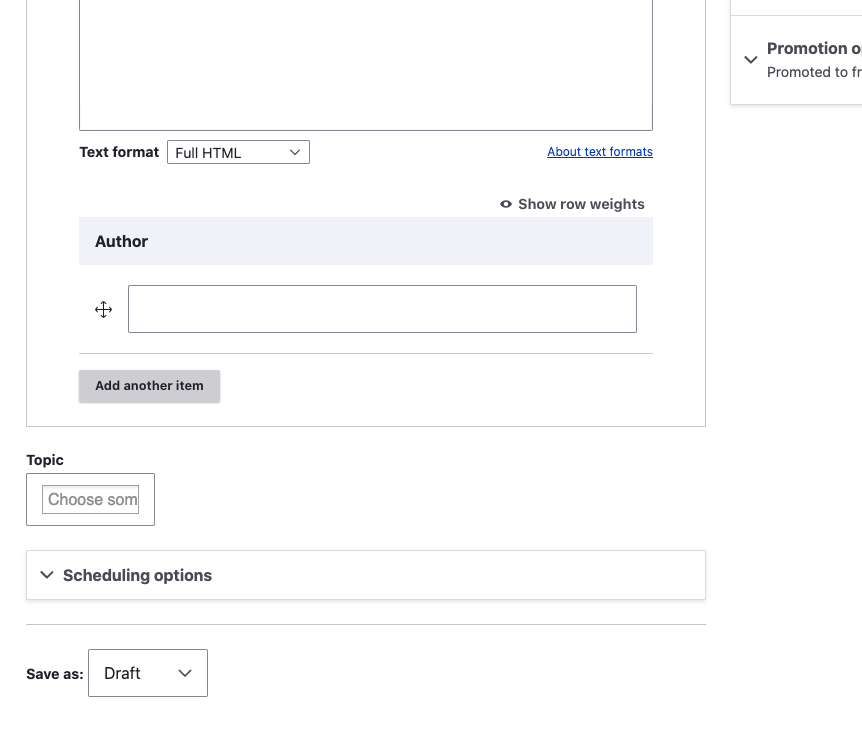Screen dimensions: 862x731
Task: Click the arrow in the Full HTML selector
Action: click(295, 152)
